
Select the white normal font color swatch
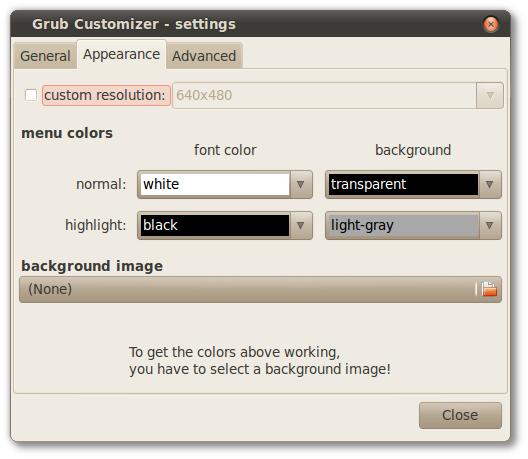click(x=214, y=185)
